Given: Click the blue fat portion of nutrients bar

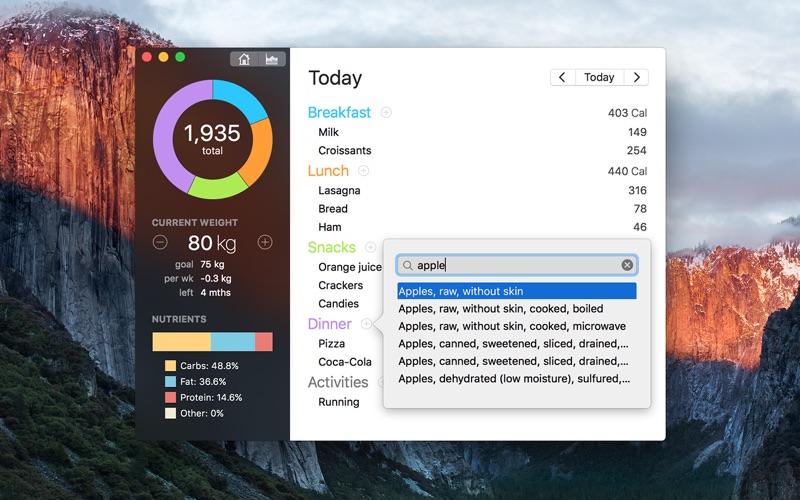Looking at the screenshot, I should click(233, 342).
